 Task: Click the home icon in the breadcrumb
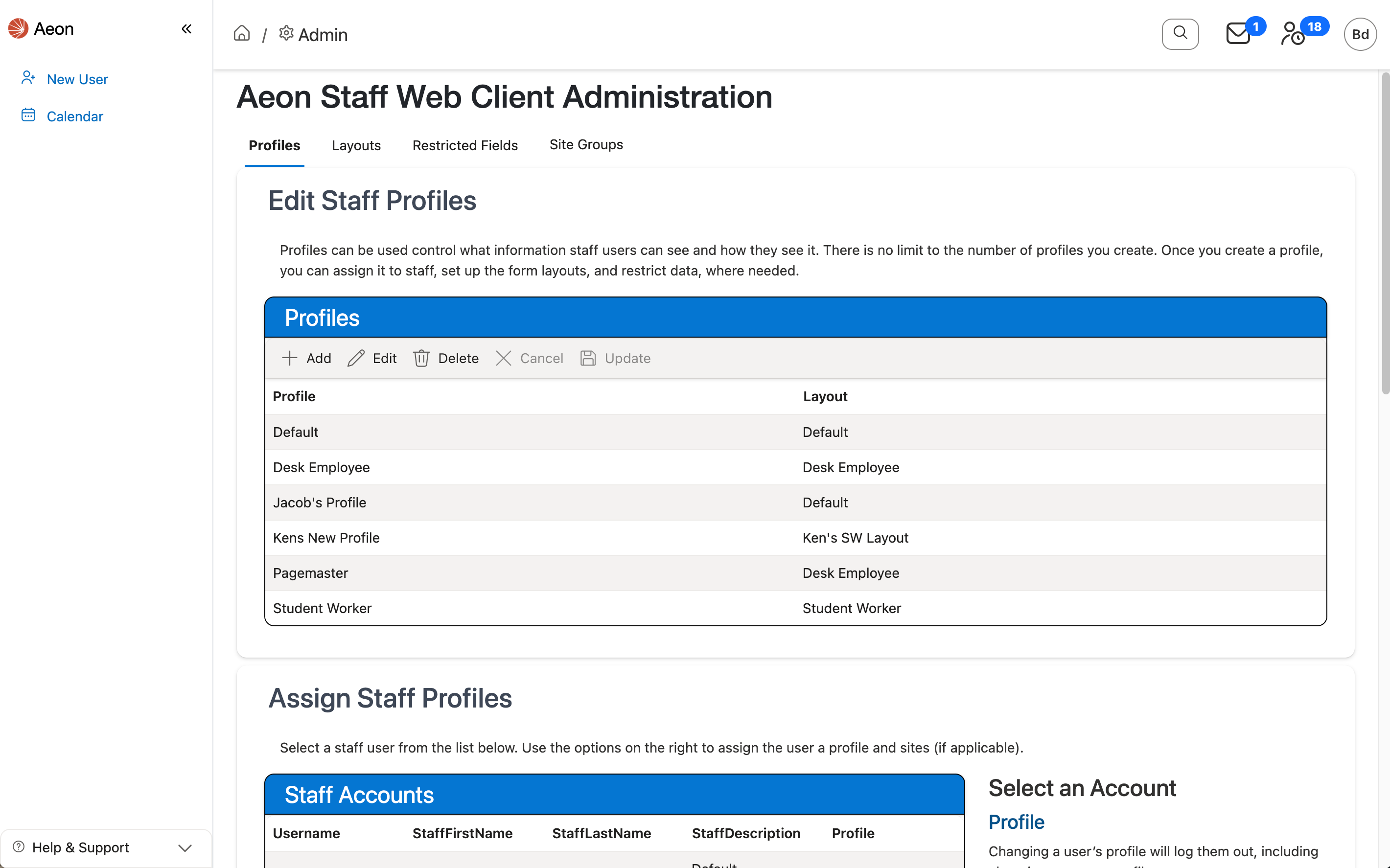(x=241, y=33)
